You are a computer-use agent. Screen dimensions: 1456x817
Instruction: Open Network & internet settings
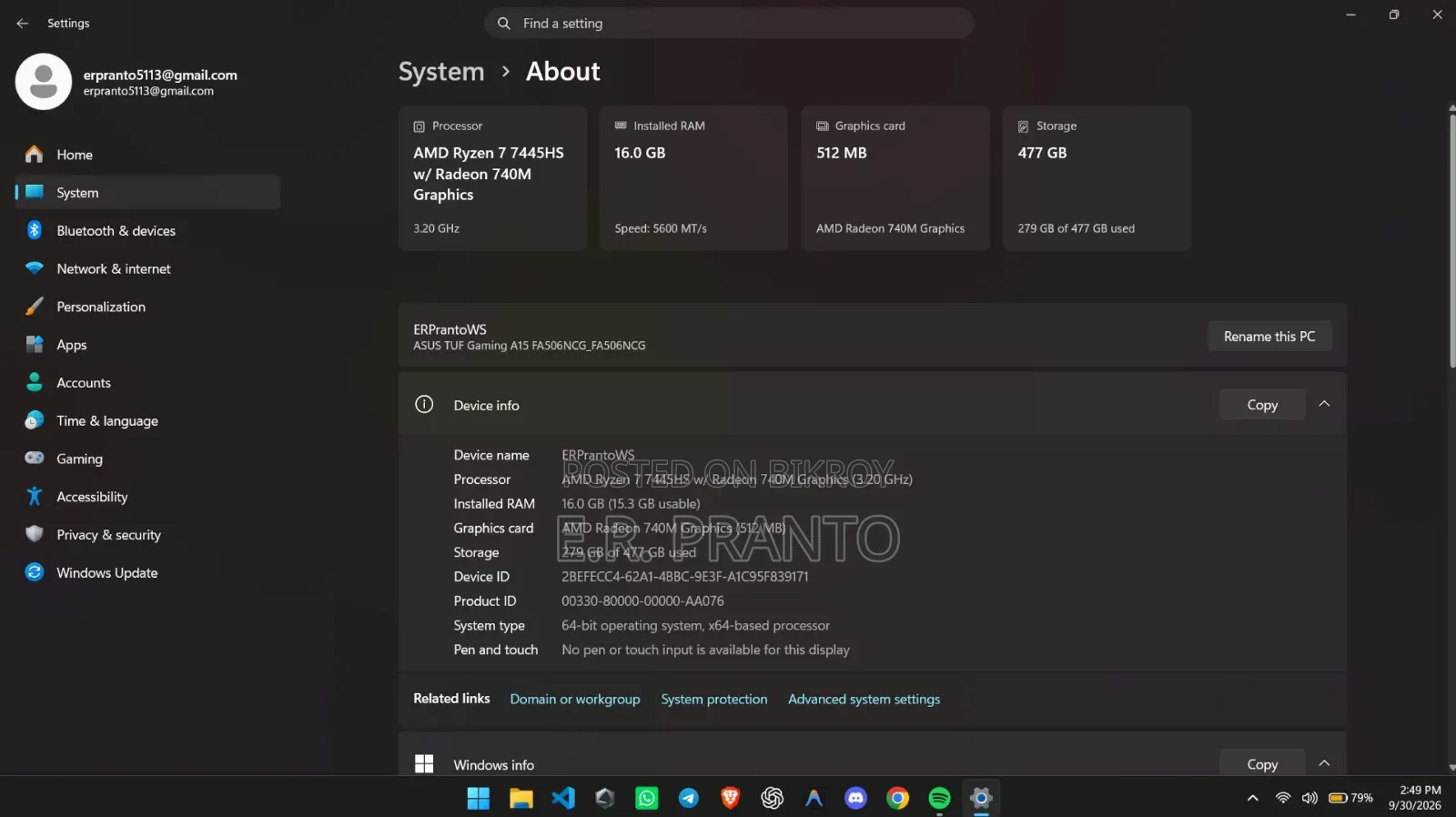(147, 269)
